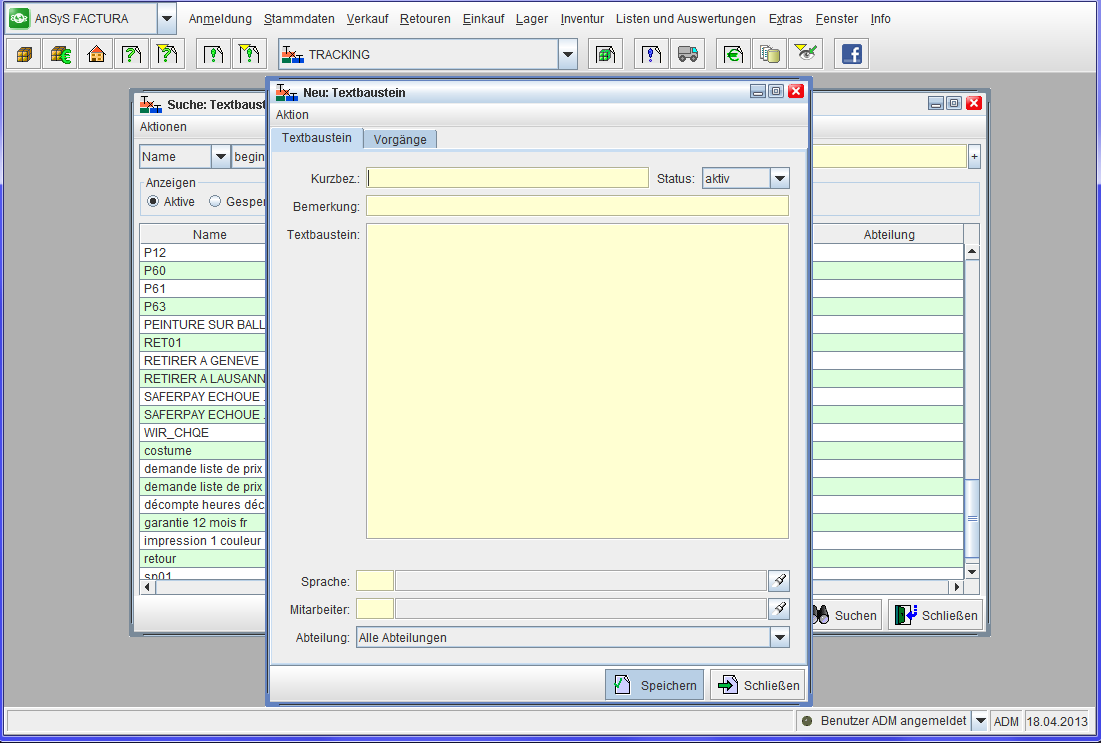Select the Aktive radio button

click(153, 201)
